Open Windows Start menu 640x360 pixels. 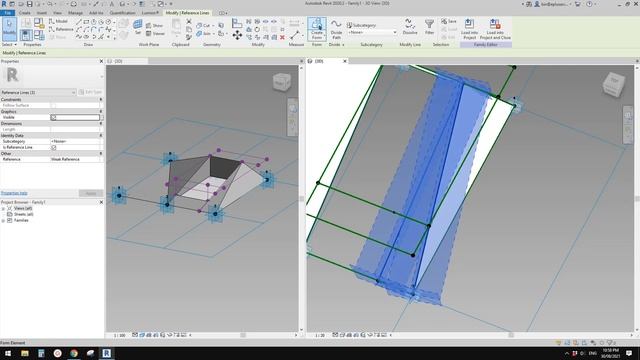8,353
